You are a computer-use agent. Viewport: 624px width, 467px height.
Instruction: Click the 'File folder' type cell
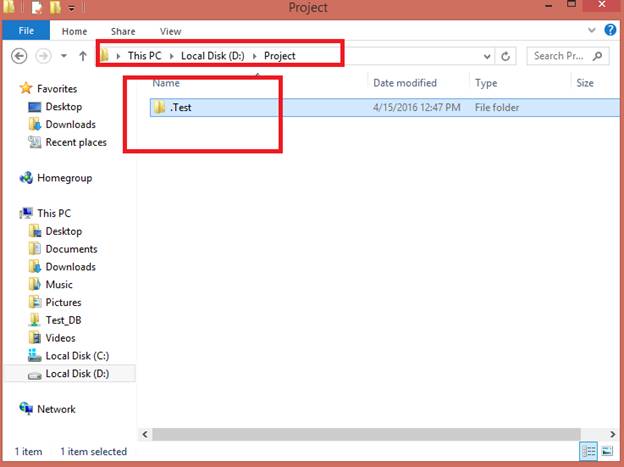coord(497,107)
